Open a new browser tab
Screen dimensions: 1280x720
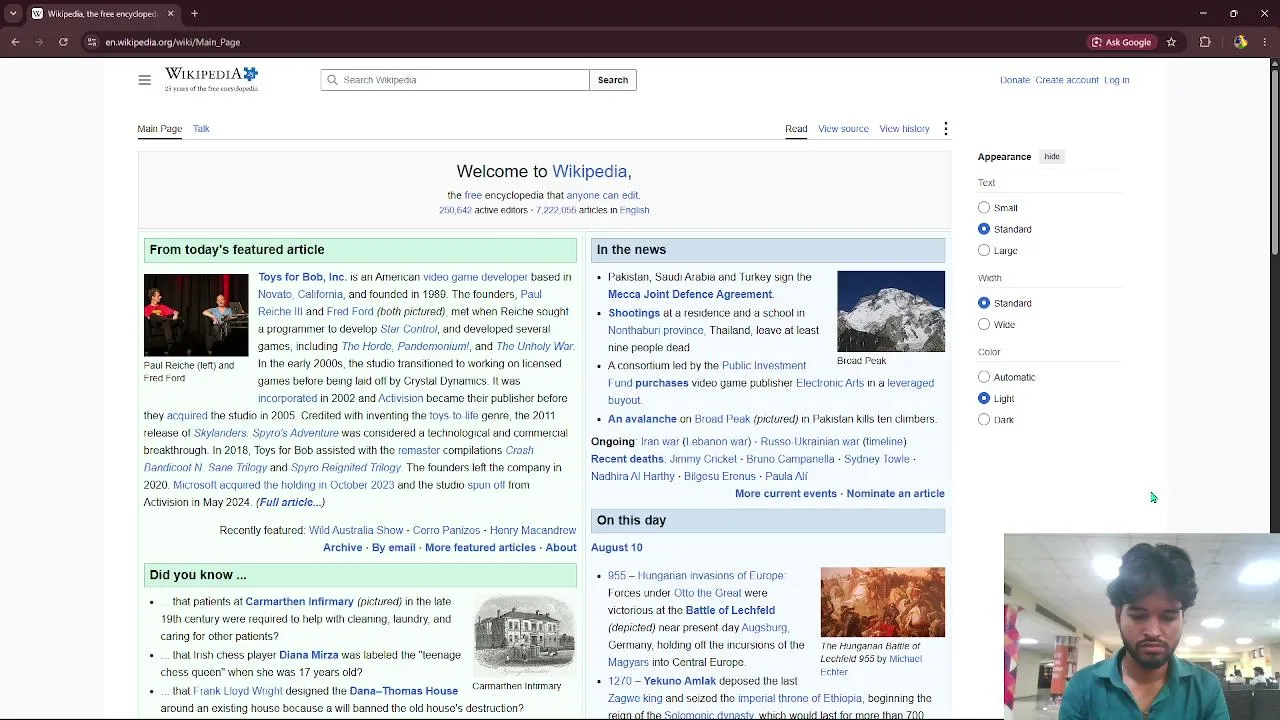coord(194,14)
